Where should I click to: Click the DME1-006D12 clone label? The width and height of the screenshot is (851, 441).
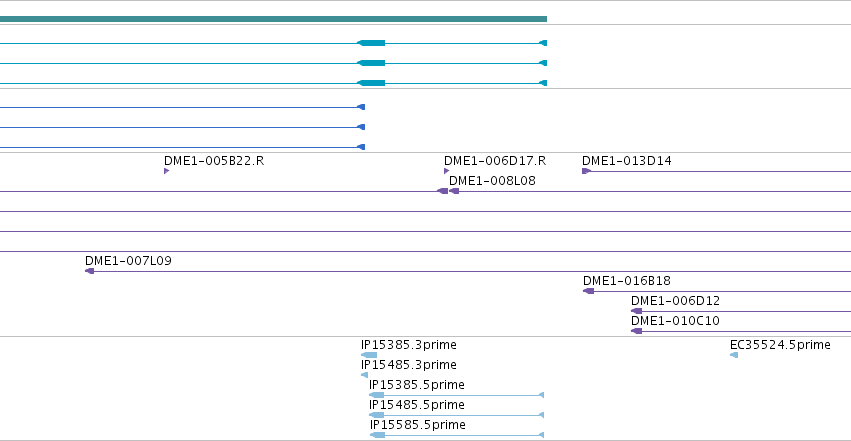tap(675, 301)
